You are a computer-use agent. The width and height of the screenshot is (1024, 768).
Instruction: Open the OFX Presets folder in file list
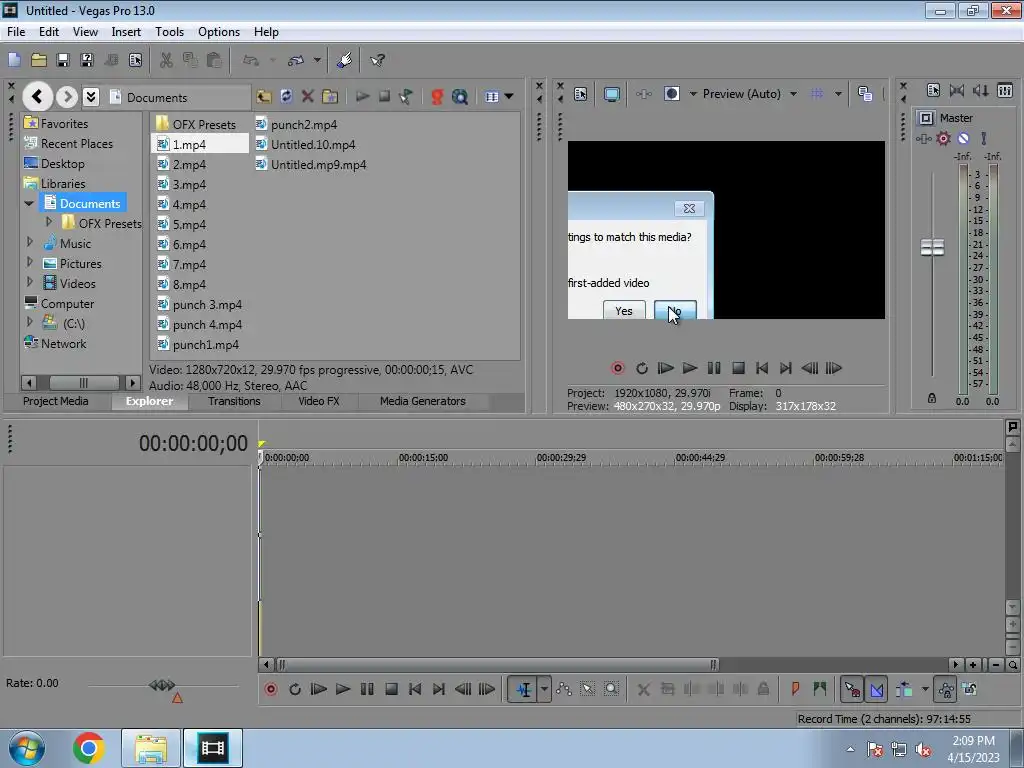point(195,124)
